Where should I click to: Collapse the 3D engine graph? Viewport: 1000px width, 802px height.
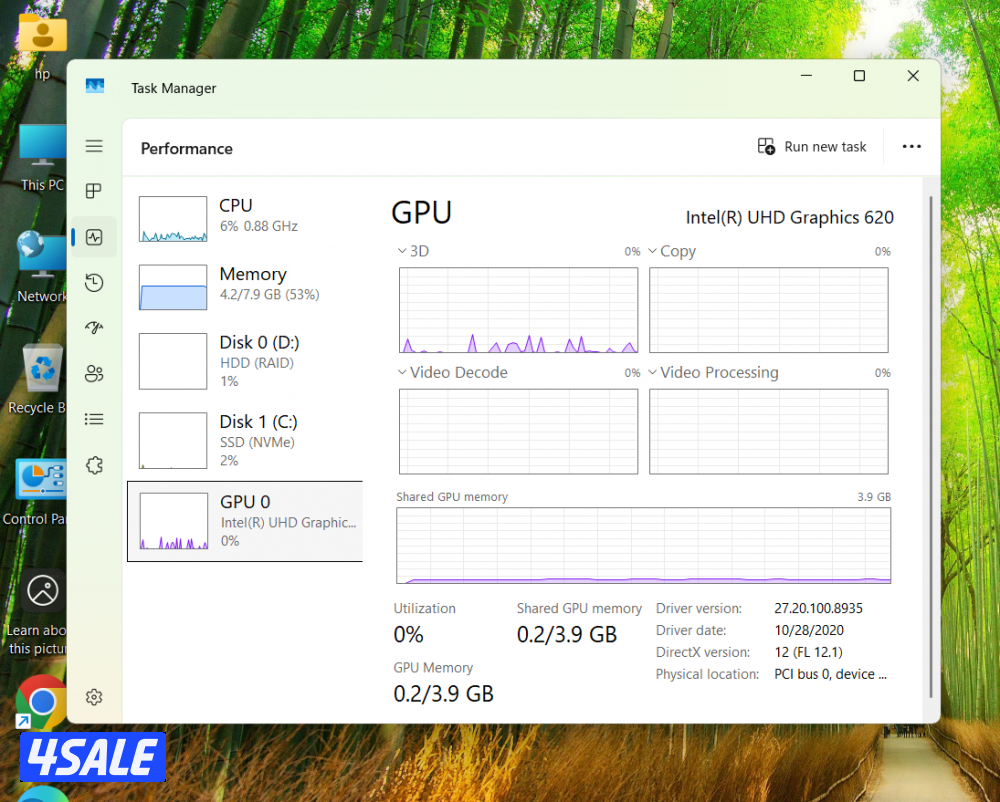click(x=403, y=251)
